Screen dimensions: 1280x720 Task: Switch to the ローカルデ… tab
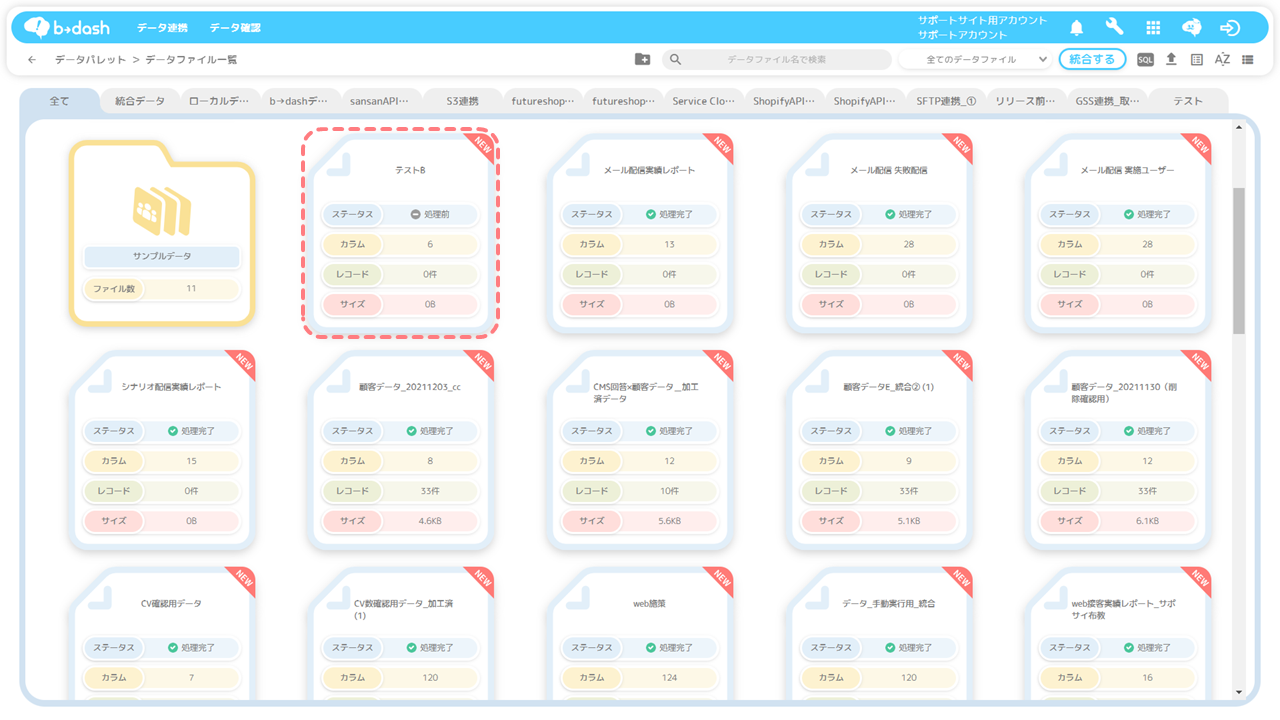pos(219,101)
